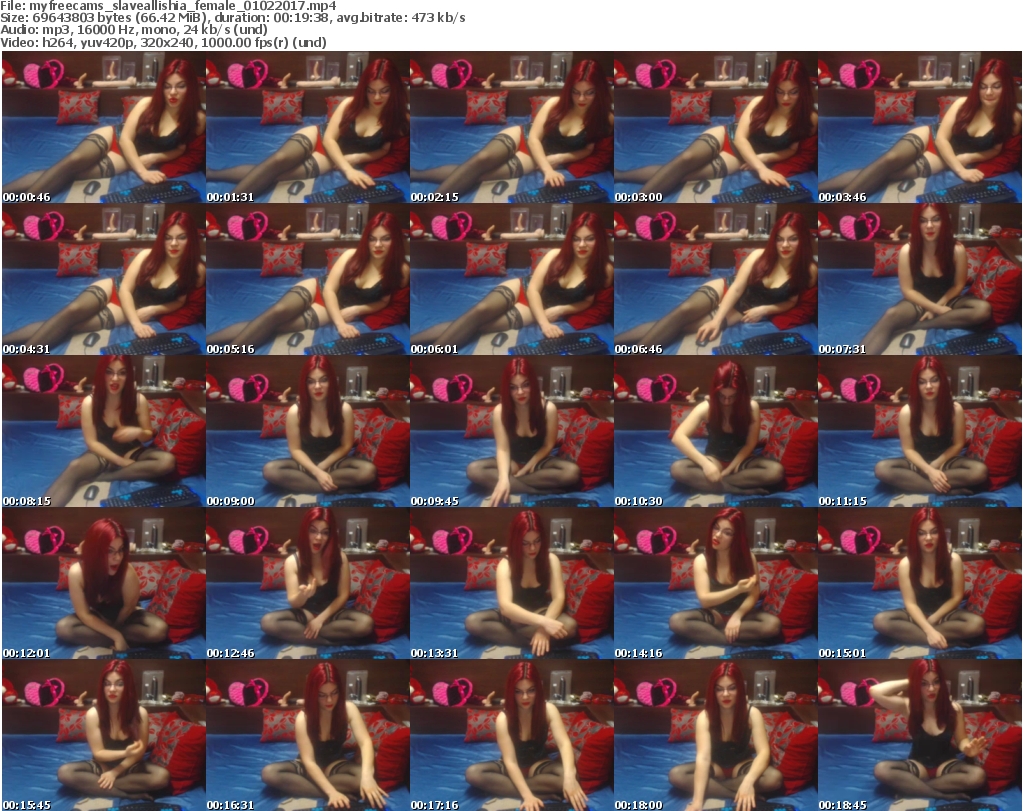Pick the thumbnail labeled 00:05:16
Image resolution: width=1024 pixels, height=811 pixels.
tap(308, 279)
